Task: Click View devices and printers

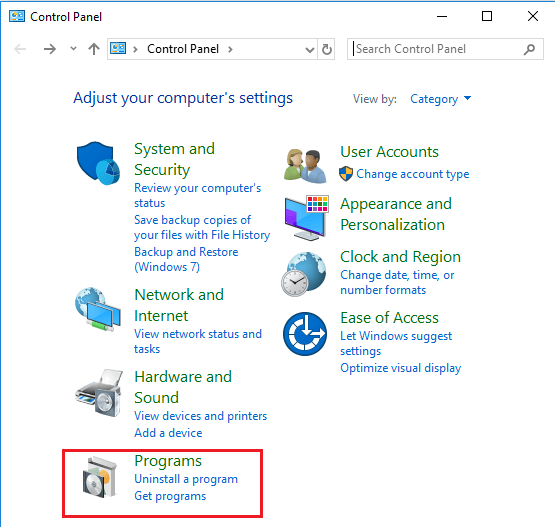Action: click(200, 416)
